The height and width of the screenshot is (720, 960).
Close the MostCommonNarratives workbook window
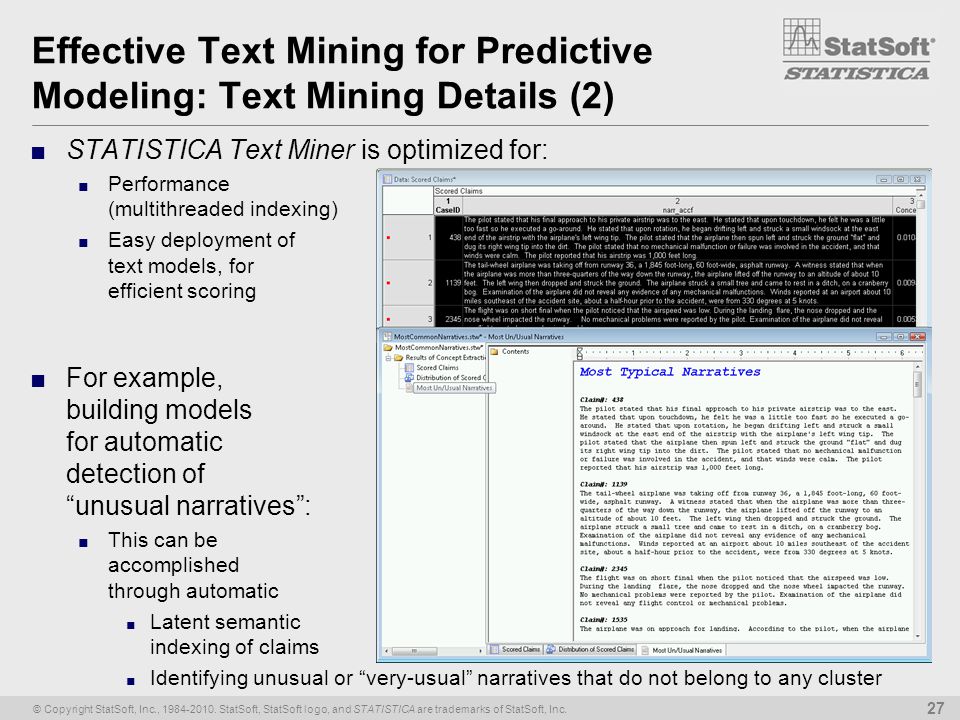917,337
